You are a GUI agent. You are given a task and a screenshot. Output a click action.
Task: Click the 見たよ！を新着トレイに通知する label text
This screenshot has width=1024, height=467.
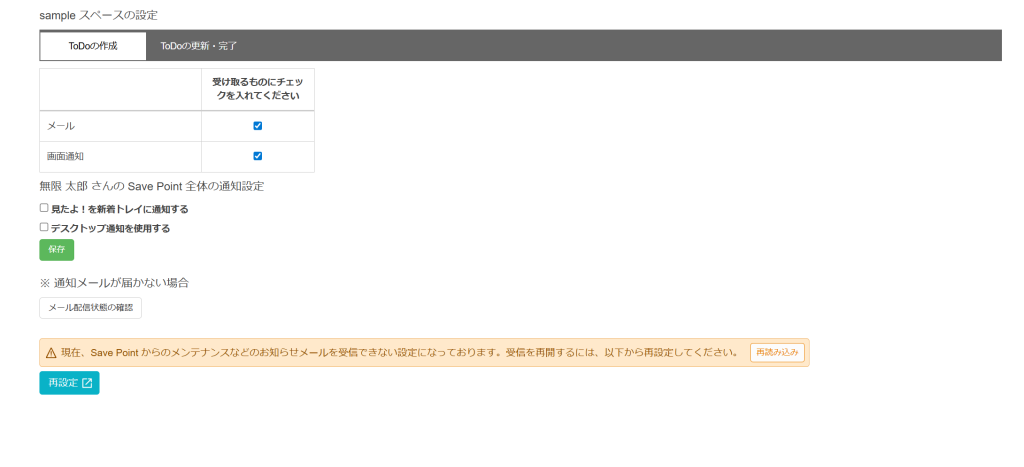[120, 209]
